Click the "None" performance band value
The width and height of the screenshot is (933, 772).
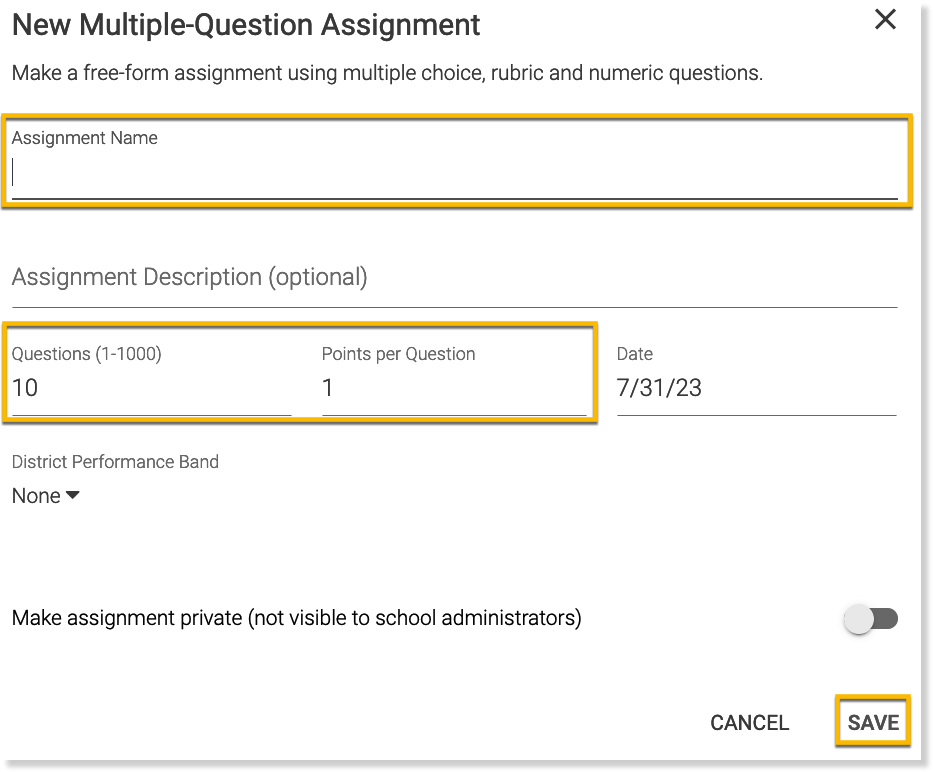(x=36, y=496)
